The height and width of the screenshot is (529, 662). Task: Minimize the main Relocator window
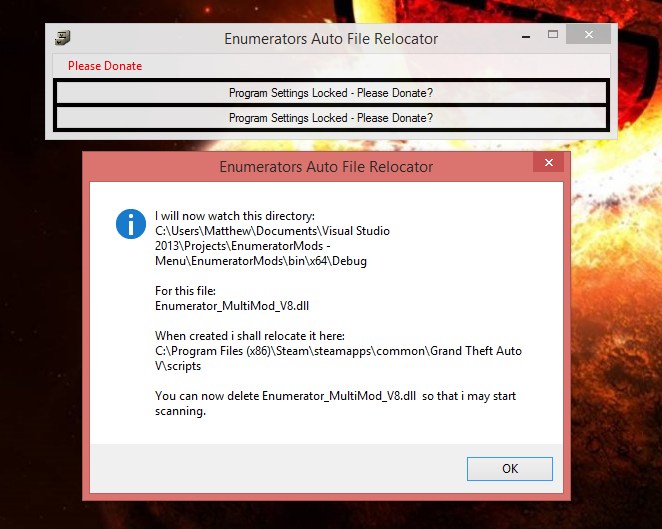pos(526,36)
